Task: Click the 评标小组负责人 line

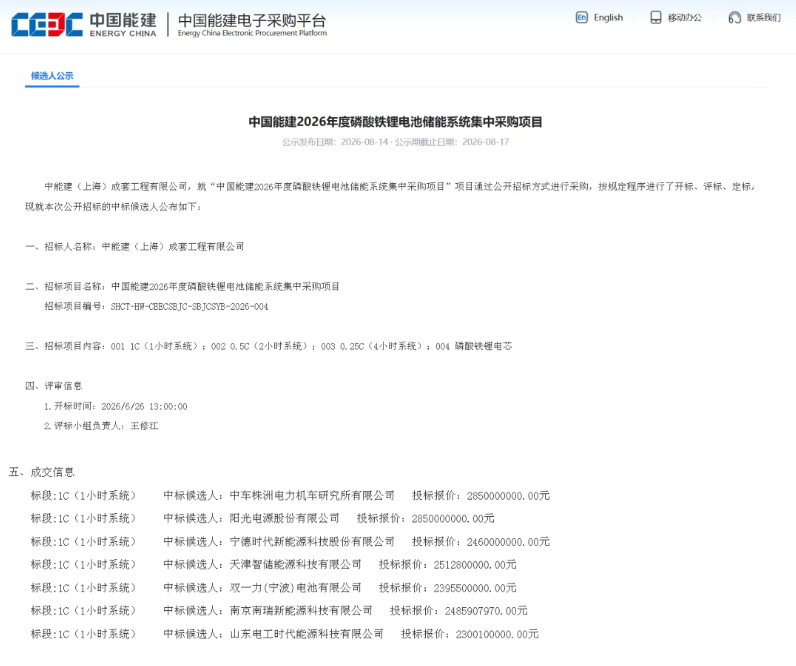Action: 101,426
